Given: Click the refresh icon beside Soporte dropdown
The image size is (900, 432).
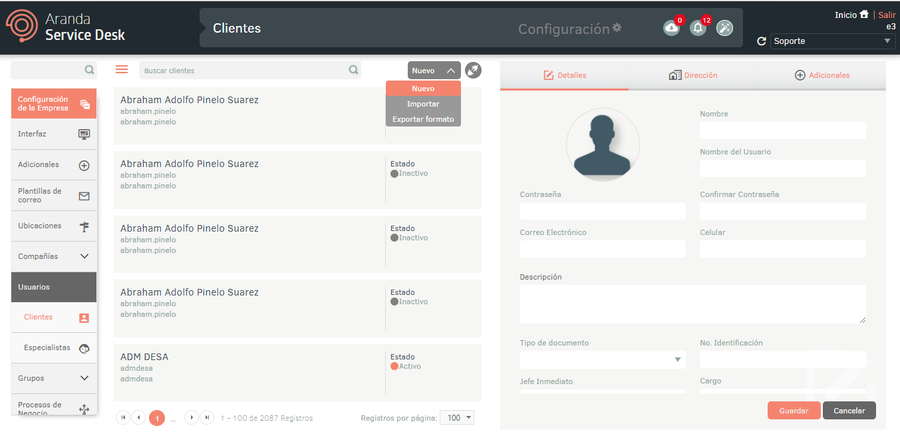Looking at the screenshot, I should click(x=762, y=42).
